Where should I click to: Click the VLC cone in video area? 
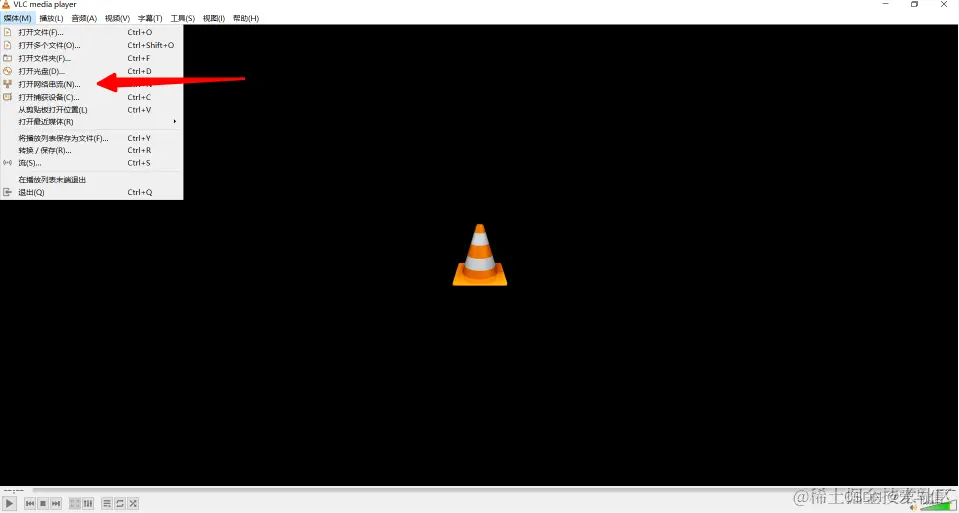pyautogui.click(x=480, y=255)
